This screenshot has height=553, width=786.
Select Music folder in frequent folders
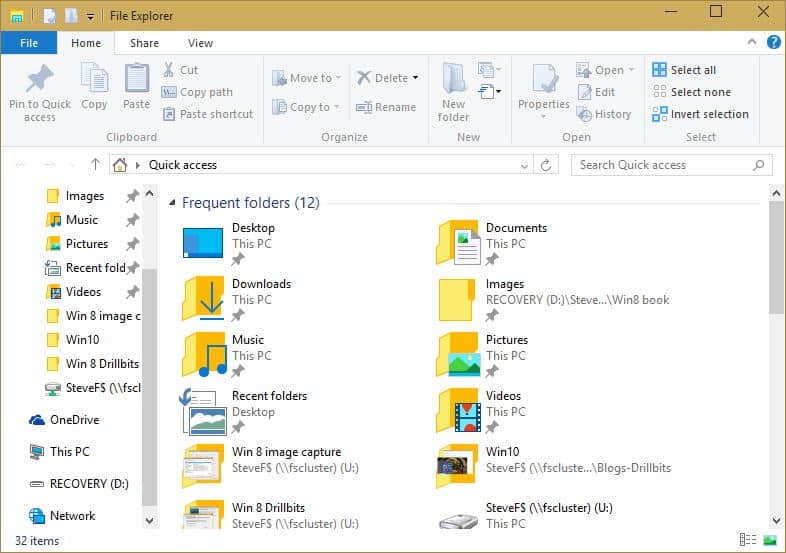point(227,355)
